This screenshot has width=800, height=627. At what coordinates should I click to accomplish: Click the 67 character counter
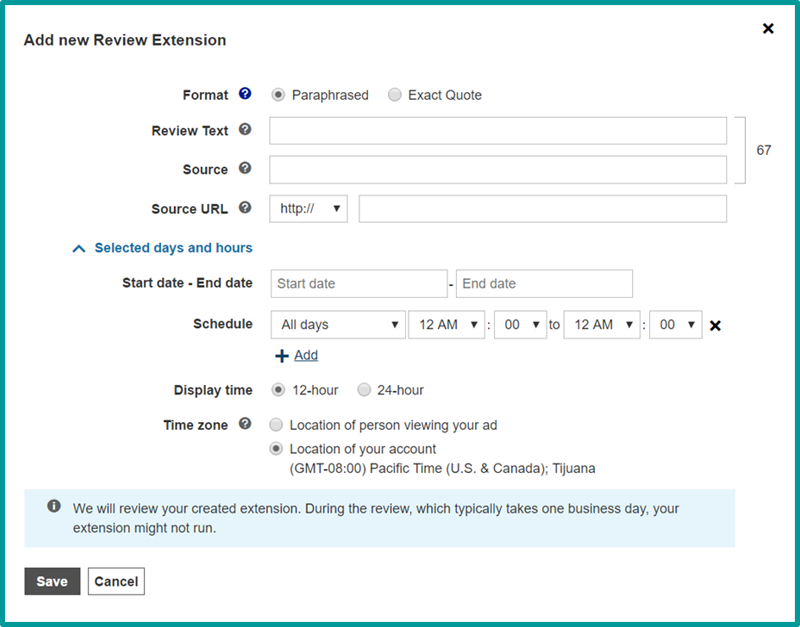pos(764,150)
